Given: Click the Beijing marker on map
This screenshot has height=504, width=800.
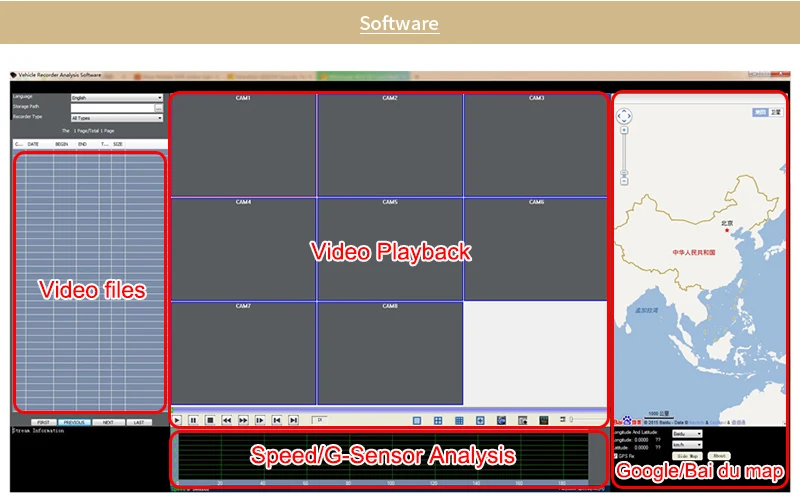Looking at the screenshot, I should [x=727, y=230].
